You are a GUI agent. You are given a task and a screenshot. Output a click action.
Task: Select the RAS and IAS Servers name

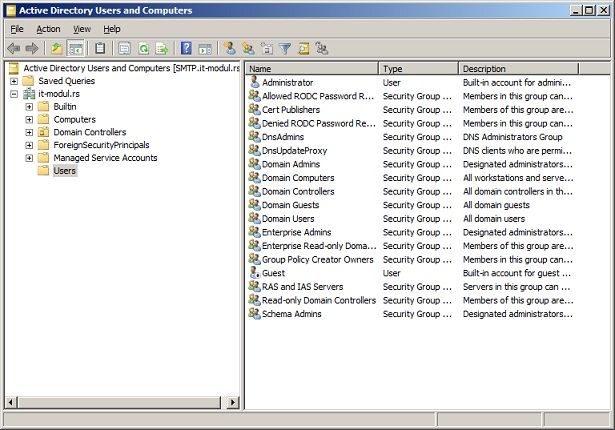tap(302, 286)
